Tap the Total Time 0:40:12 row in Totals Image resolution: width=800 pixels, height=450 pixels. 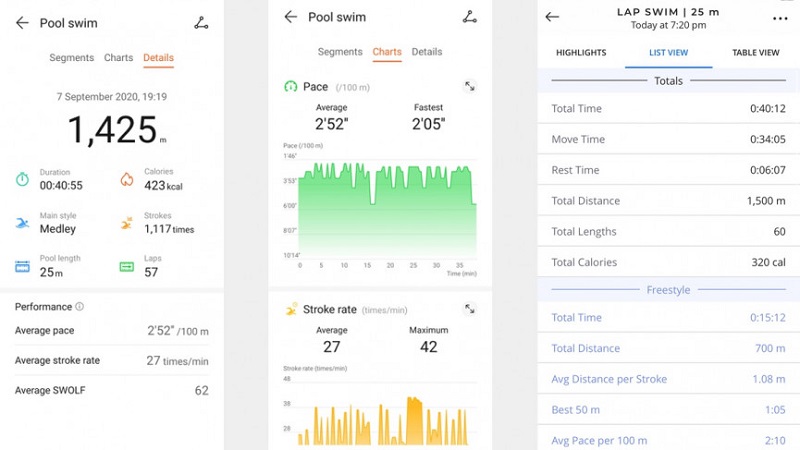point(668,108)
